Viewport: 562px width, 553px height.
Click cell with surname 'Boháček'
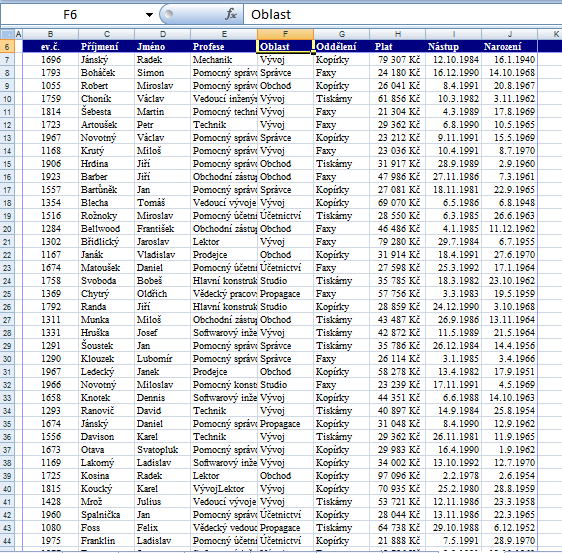(106, 73)
